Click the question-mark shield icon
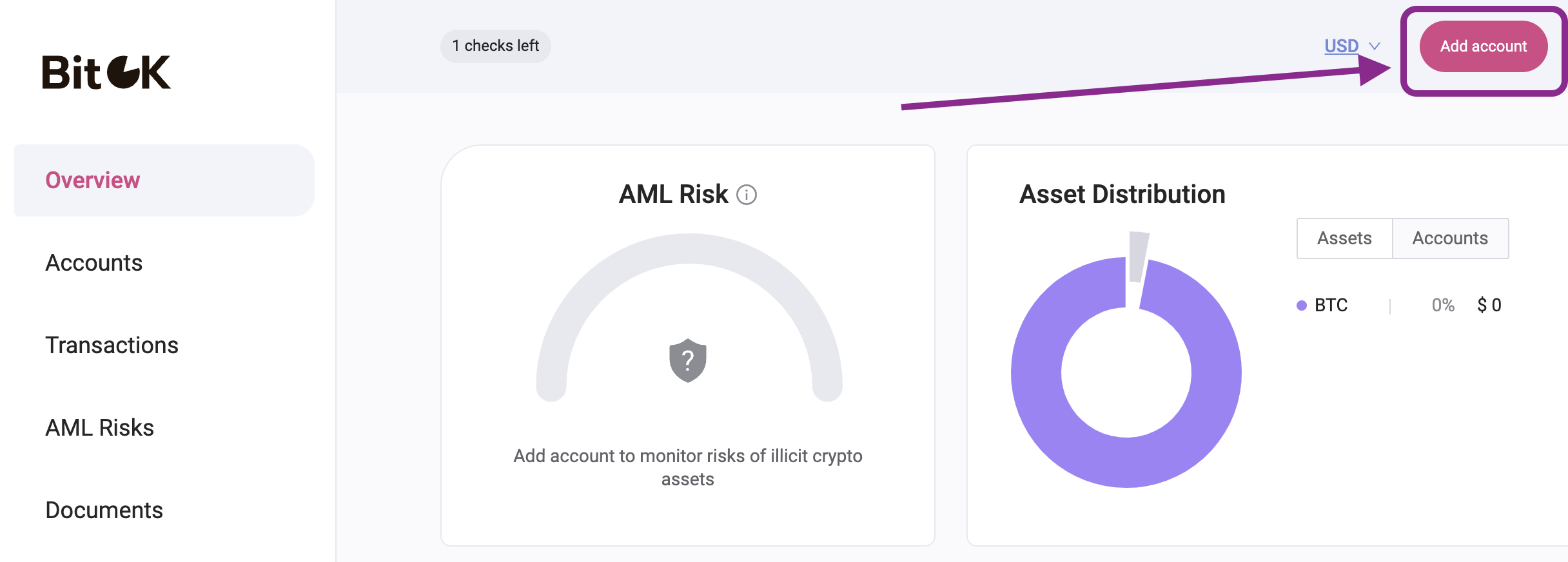 tap(688, 360)
